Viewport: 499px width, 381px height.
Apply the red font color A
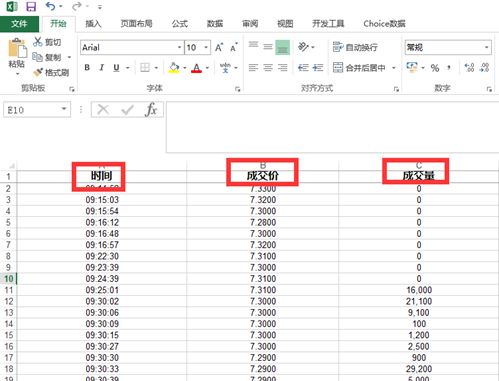(x=197, y=68)
